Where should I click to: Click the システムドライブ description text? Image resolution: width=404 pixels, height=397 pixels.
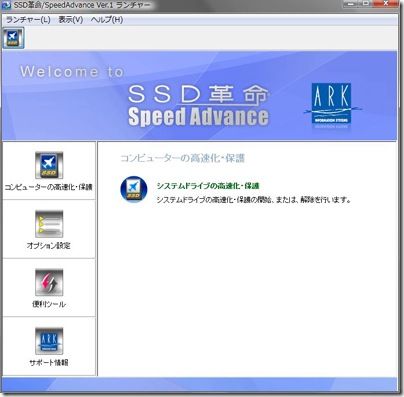pos(254,200)
